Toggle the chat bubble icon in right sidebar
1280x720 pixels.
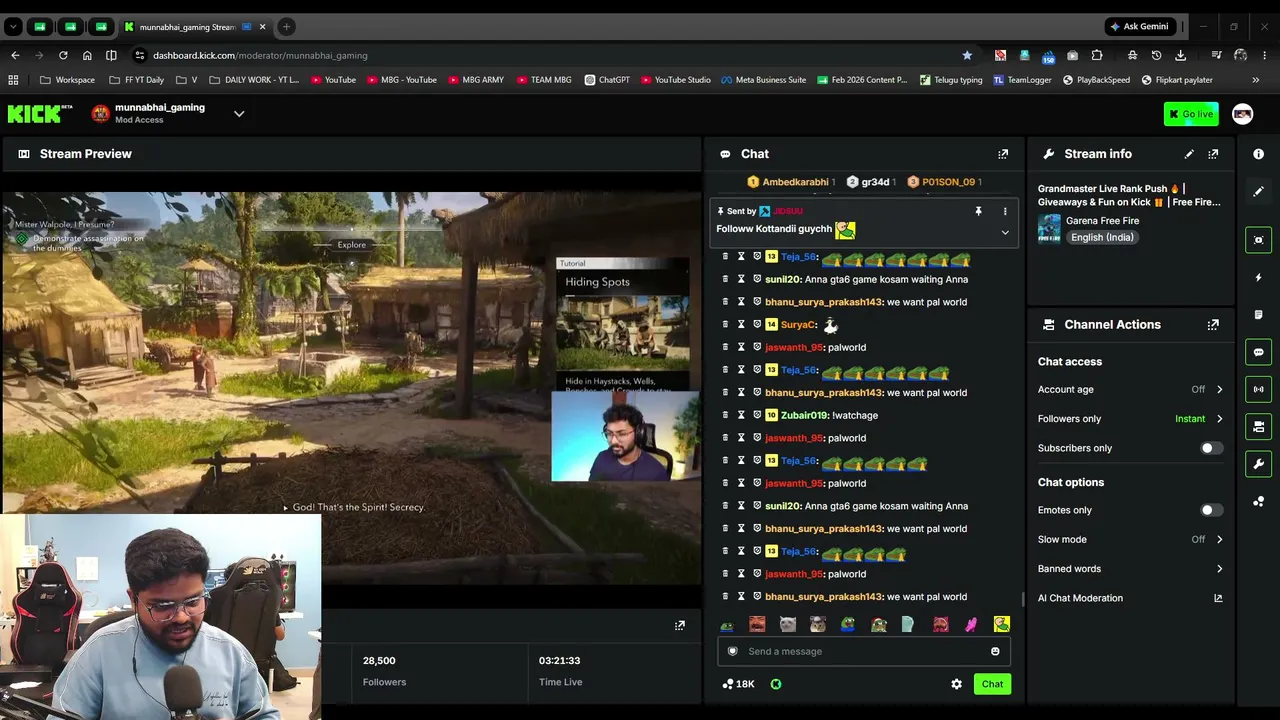[1259, 352]
